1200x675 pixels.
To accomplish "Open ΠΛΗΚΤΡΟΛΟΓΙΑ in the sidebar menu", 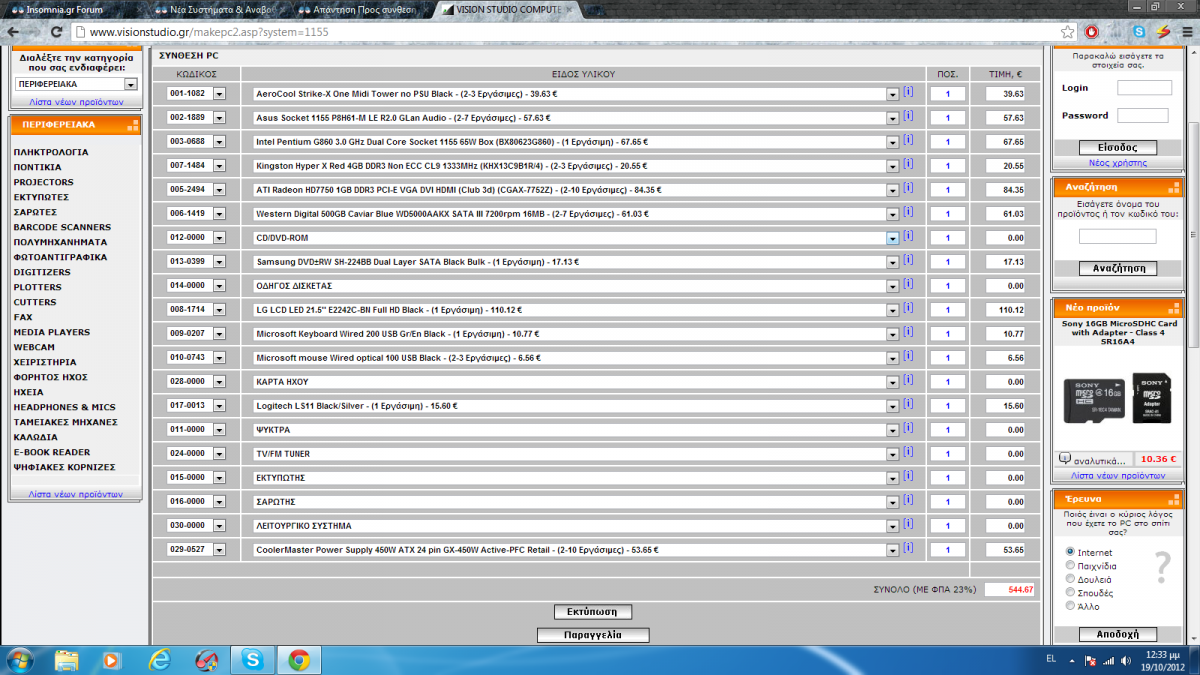I will [x=51, y=152].
